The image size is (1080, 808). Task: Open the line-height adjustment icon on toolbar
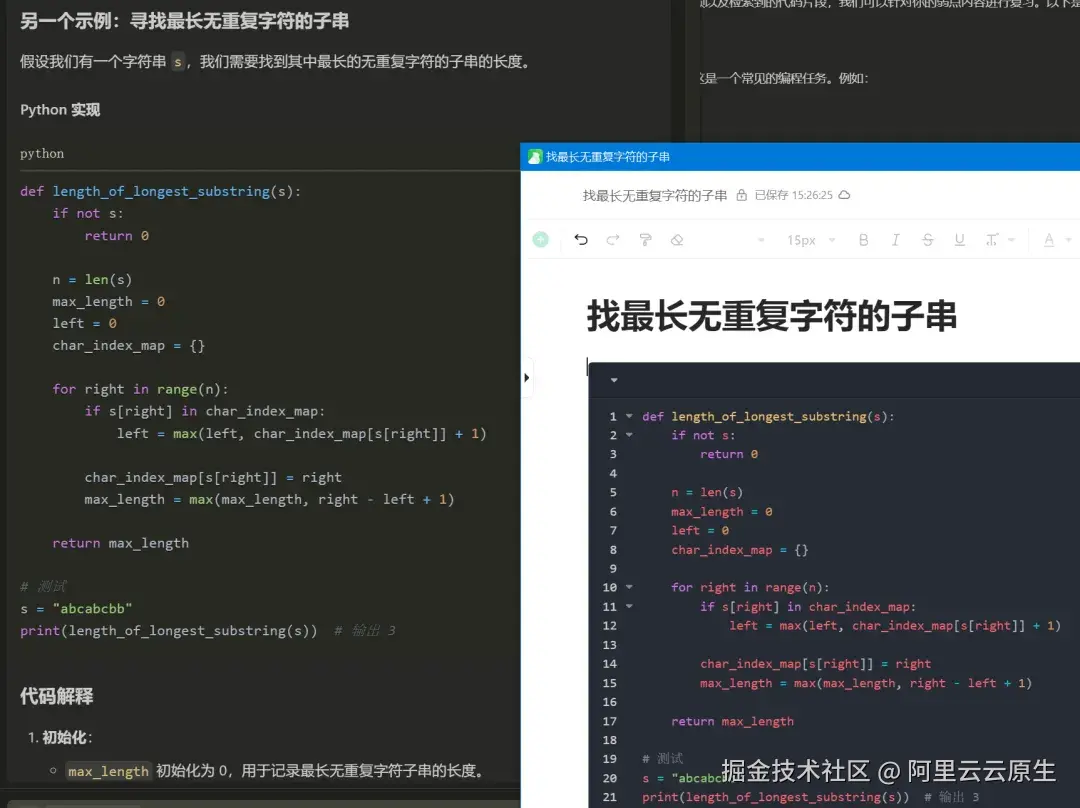pyautogui.click(x=992, y=240)
